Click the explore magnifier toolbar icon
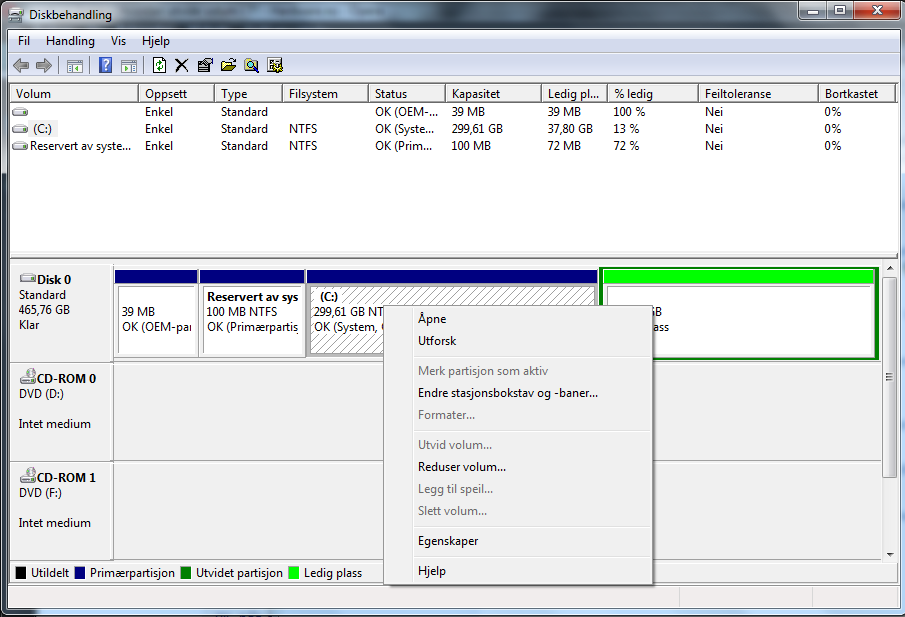This screenshot has height=617, width=905. click(x=252, y=65)
